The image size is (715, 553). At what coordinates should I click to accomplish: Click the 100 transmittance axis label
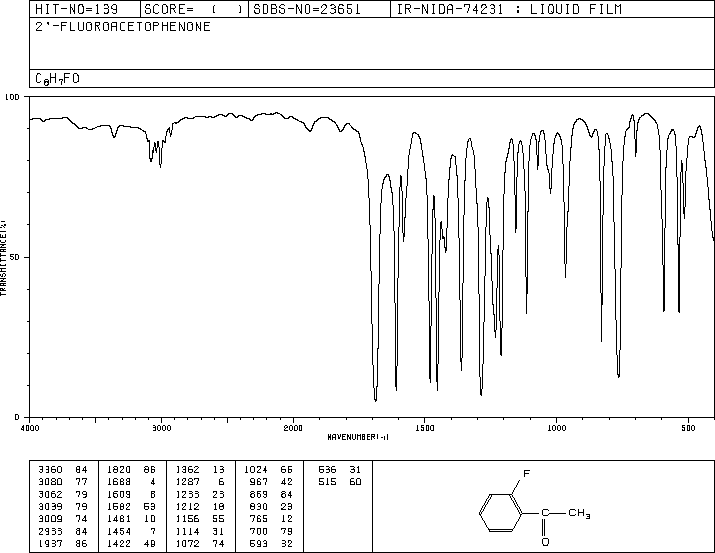pos(13,97)
